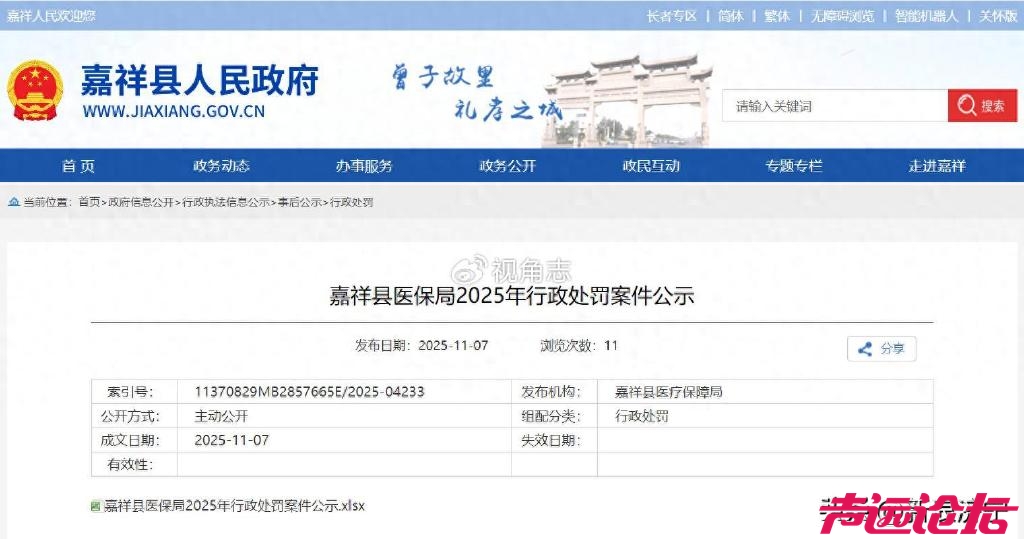Open 政务动态 navigation item
The image size is (1024, 539).
point(221,166)
